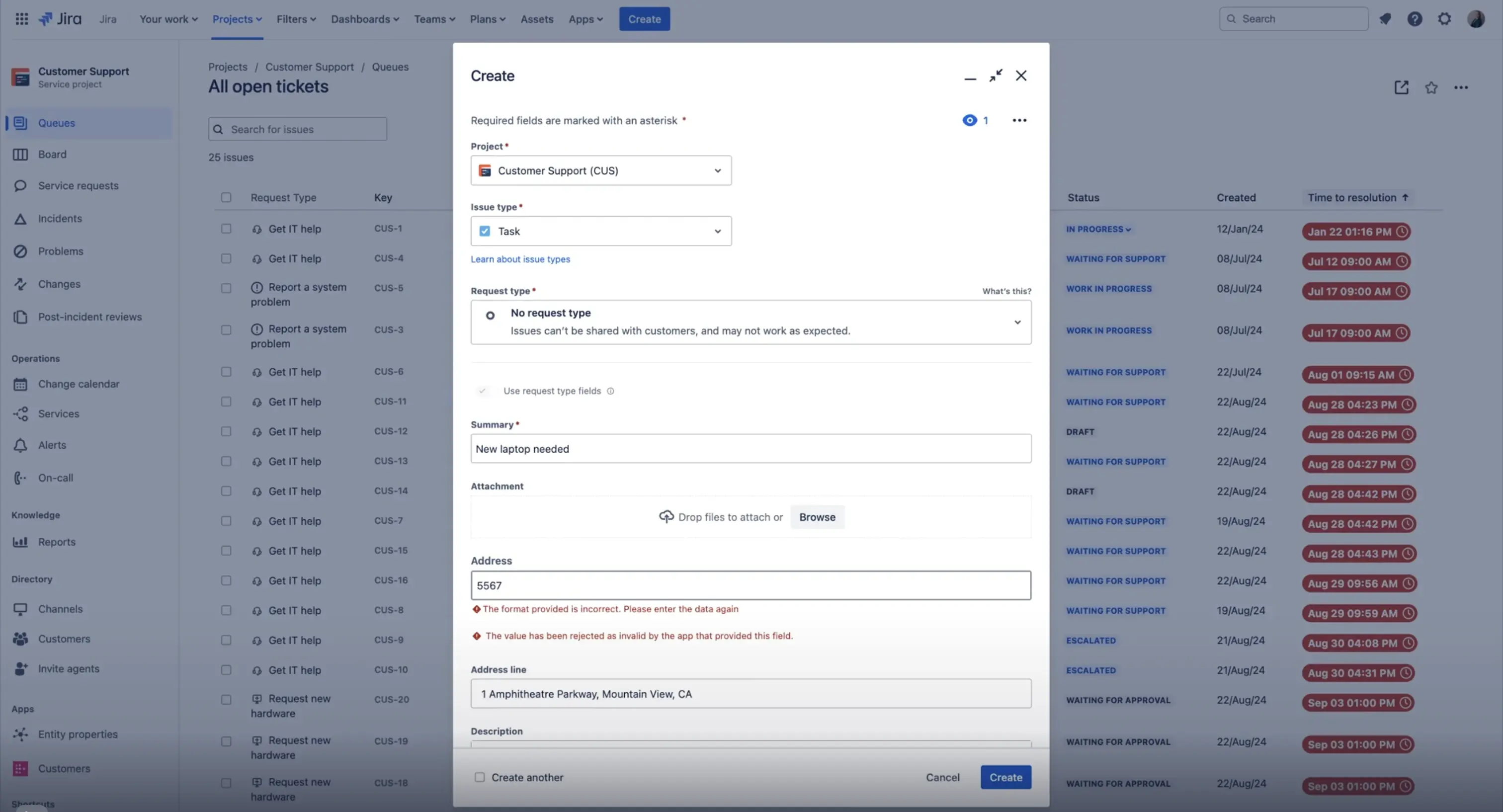Open the settings gear icon

pyautogui.click(x=1444, y=19)
